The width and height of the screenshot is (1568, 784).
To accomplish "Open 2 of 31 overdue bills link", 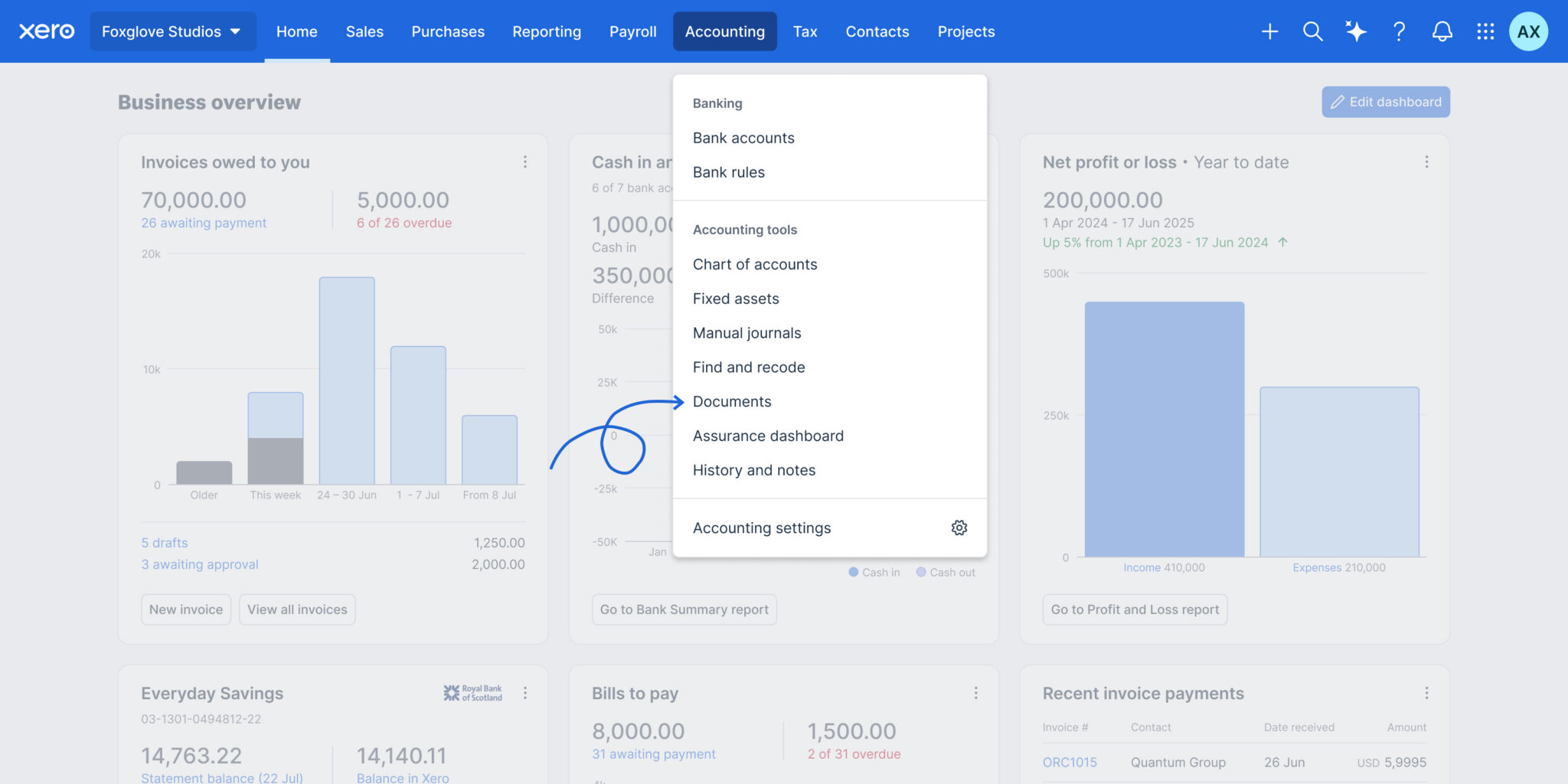I will [854, 754].
